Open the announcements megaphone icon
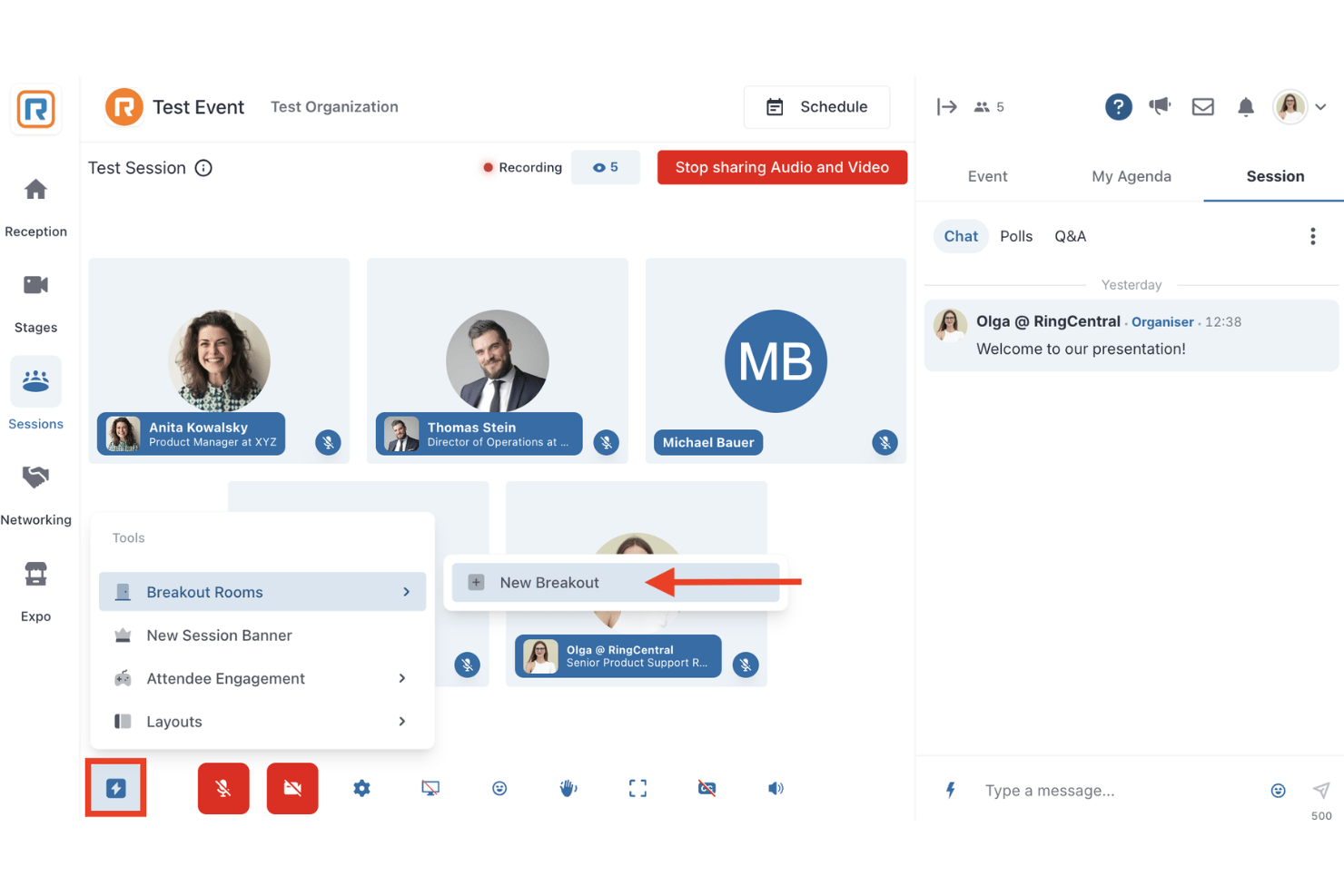 (1160, 106)
